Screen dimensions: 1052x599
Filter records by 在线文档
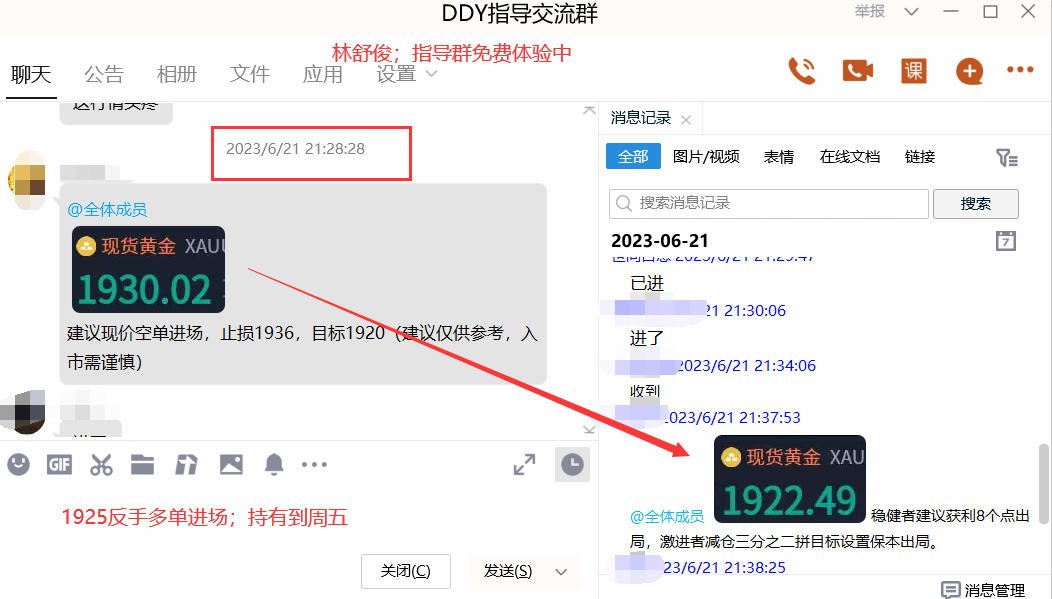click(x=849, y=156)
